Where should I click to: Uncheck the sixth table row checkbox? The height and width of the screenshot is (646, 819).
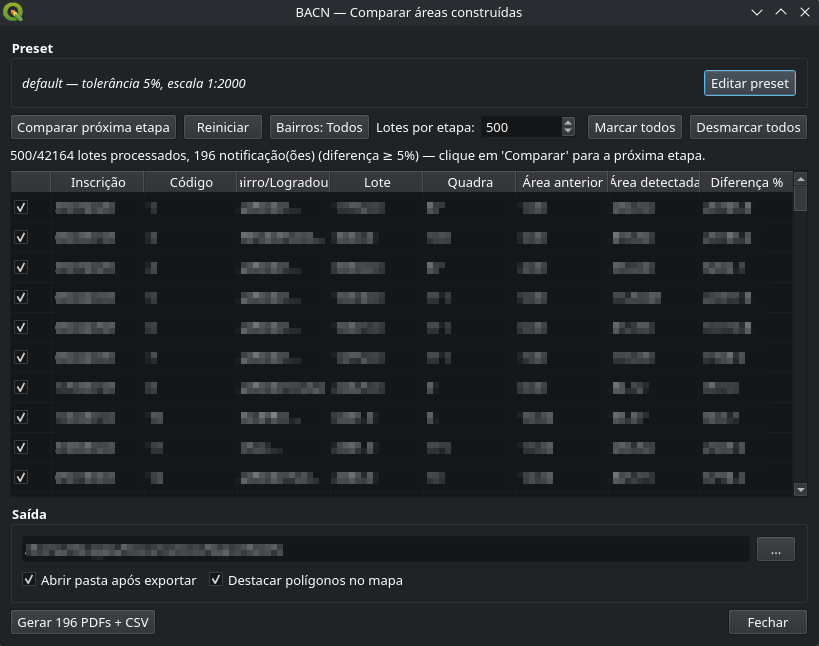click(x=21, y=357)
